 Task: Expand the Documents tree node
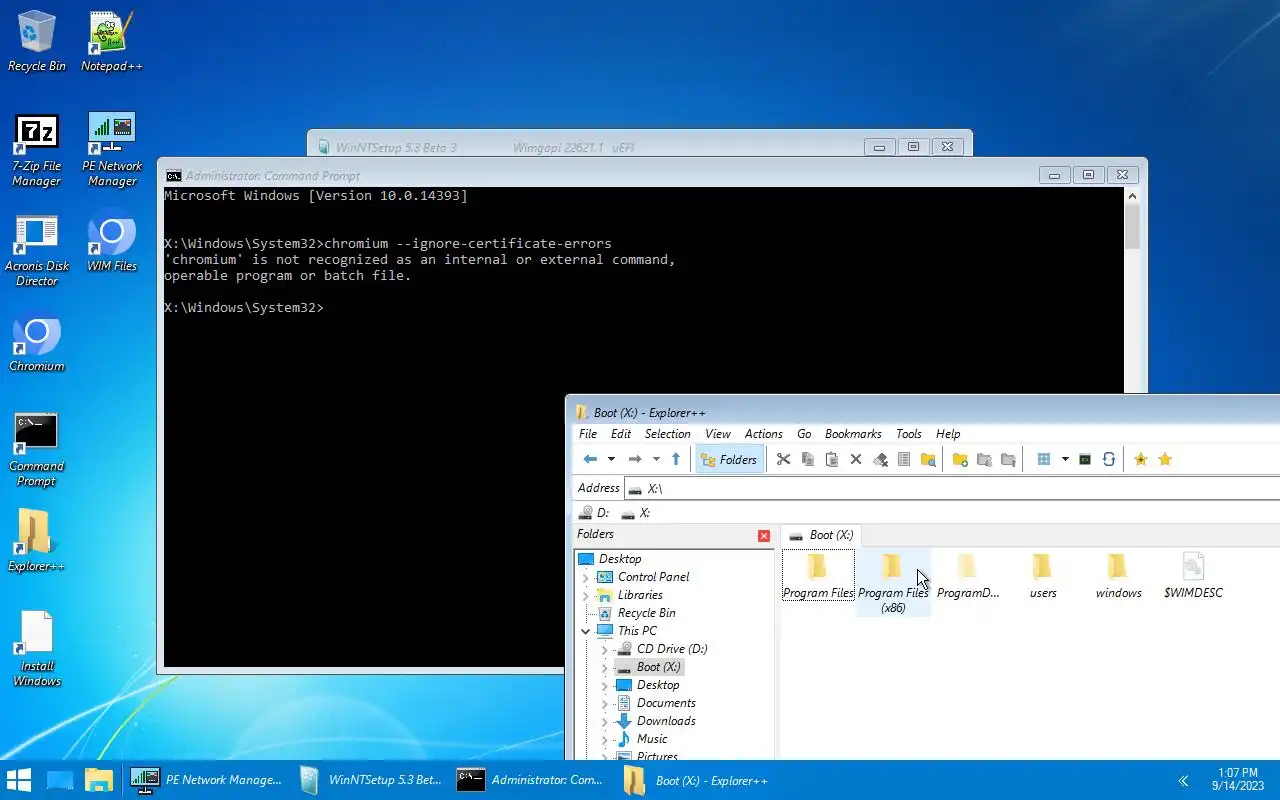click(605, 703)
